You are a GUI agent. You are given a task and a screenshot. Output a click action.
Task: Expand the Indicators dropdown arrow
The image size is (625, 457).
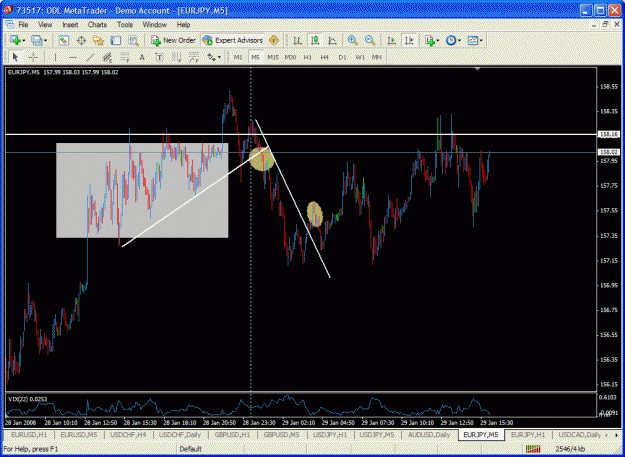(x=438, y=41)
